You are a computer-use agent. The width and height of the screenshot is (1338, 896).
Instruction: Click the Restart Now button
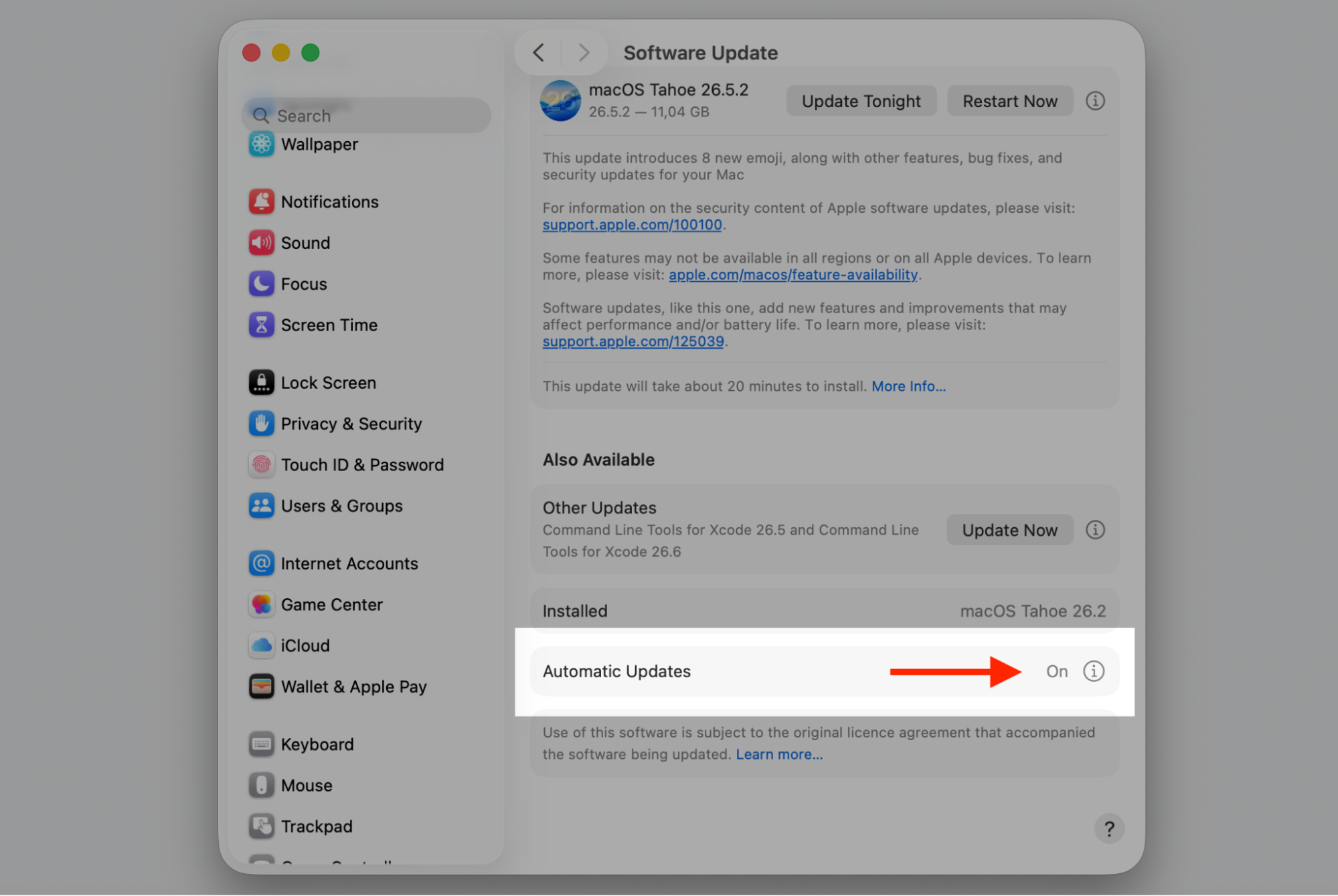(1009, 101)
